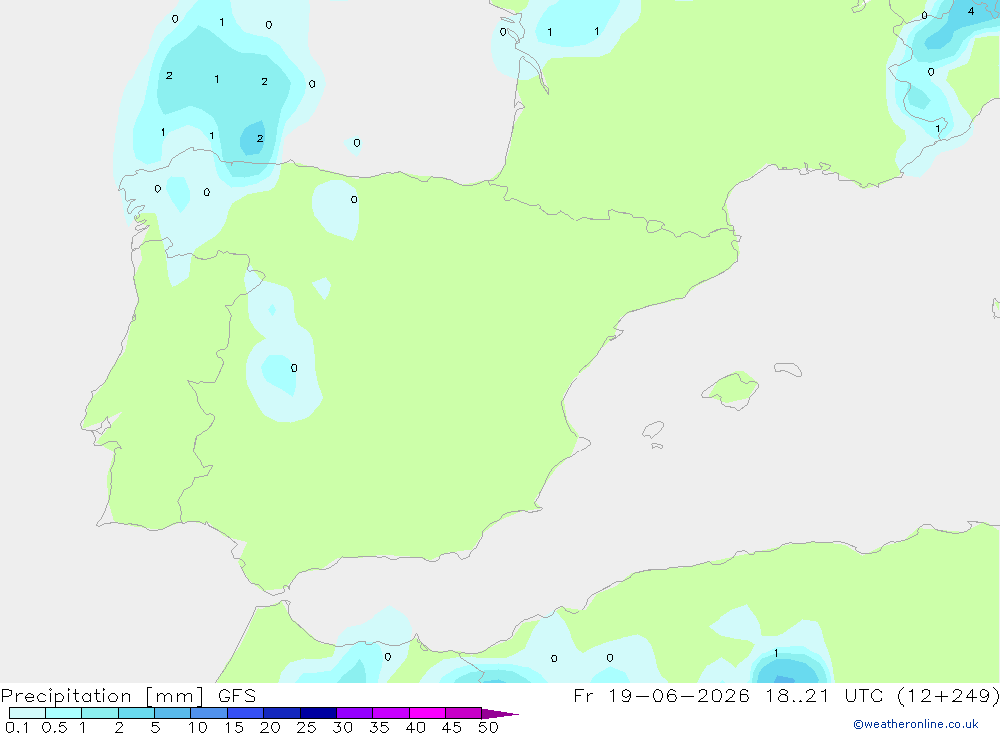Click the 35–40 mm purple legend swatch
The image size is (1000, 733).
[390, 713]
